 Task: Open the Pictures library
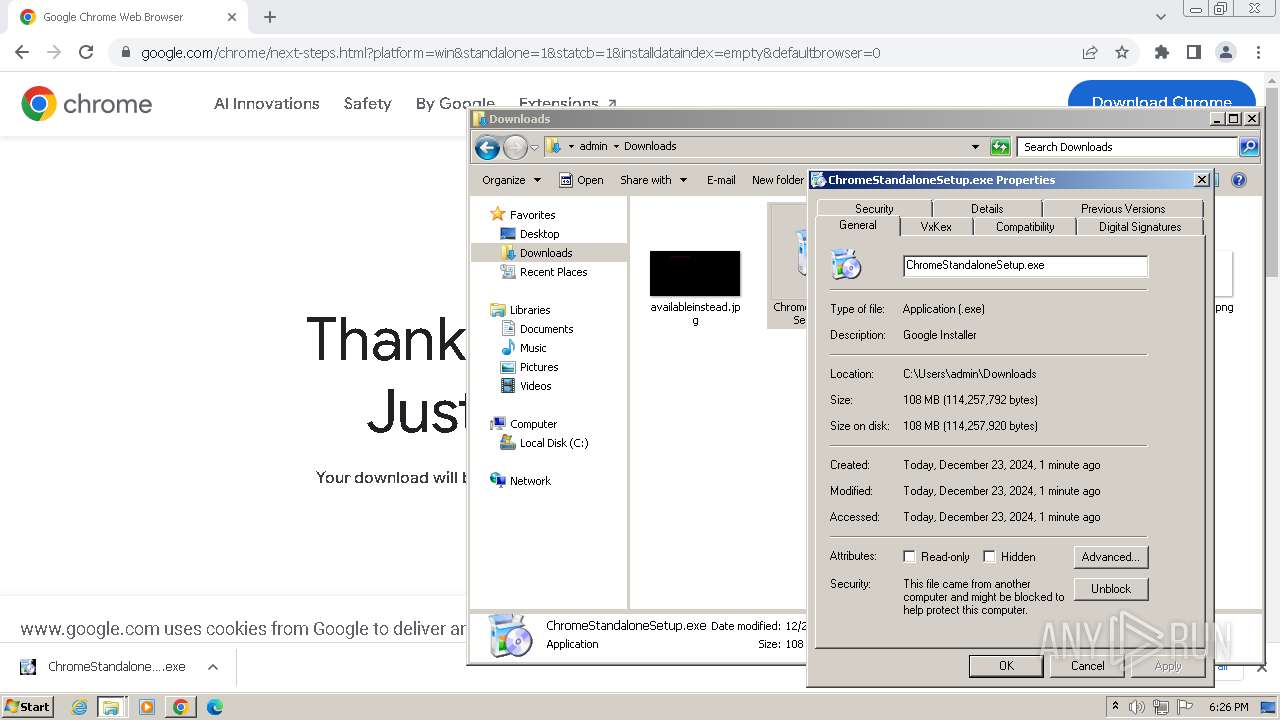539,367
